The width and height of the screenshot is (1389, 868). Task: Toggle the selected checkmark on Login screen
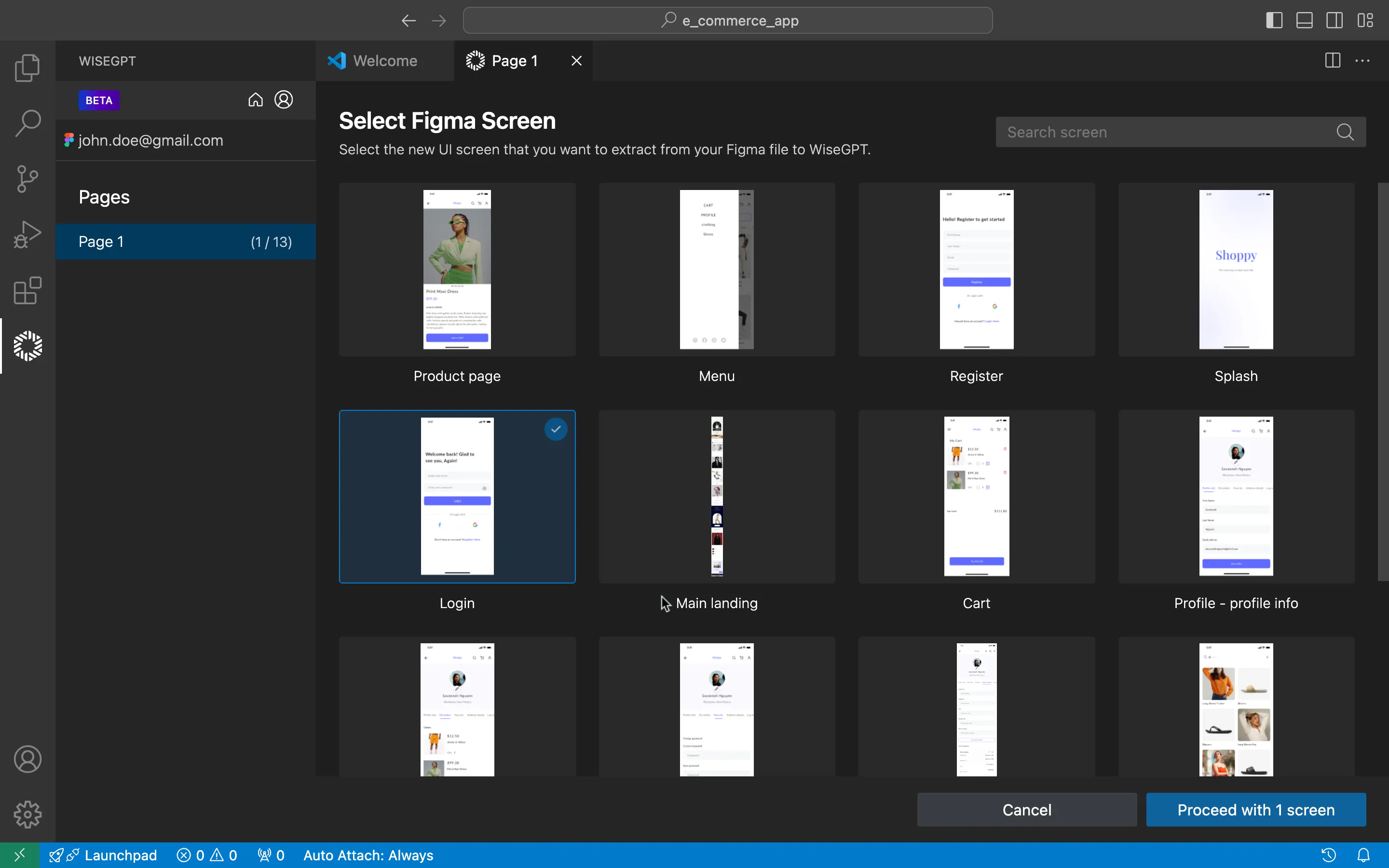pyautogui.click(x=556, y=429)
